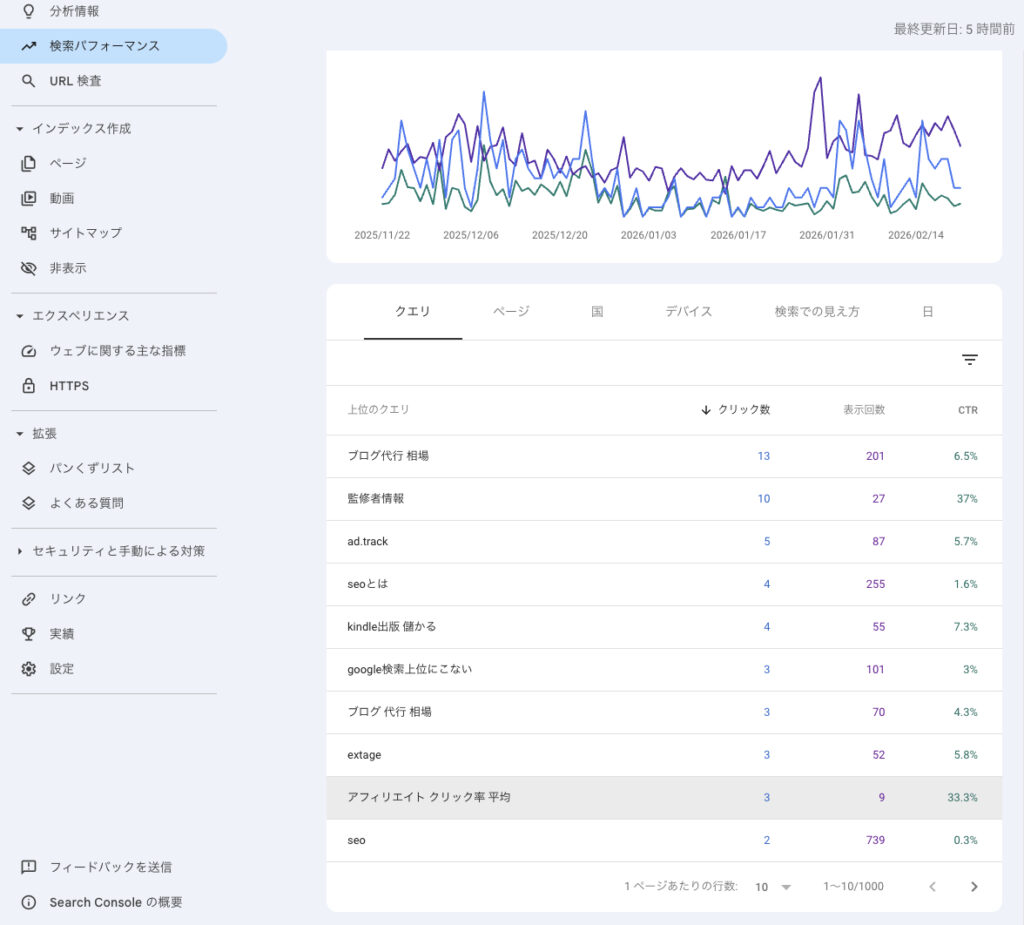1024x925 pixels.
Task: Switch to the デバイス tab
Action: click(688, 311)
